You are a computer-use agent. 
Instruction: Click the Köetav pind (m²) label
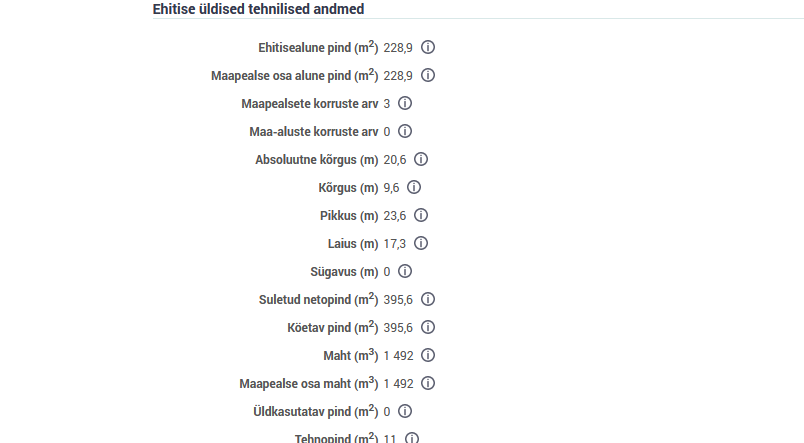[x=325, y=327]
